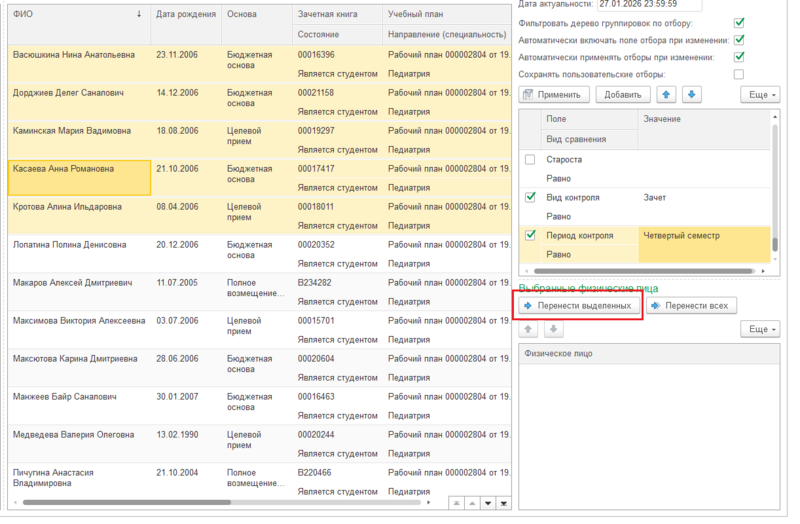Jump to first row of student list
The width and height of the screenshot is (800, 524).
(456, 503)
